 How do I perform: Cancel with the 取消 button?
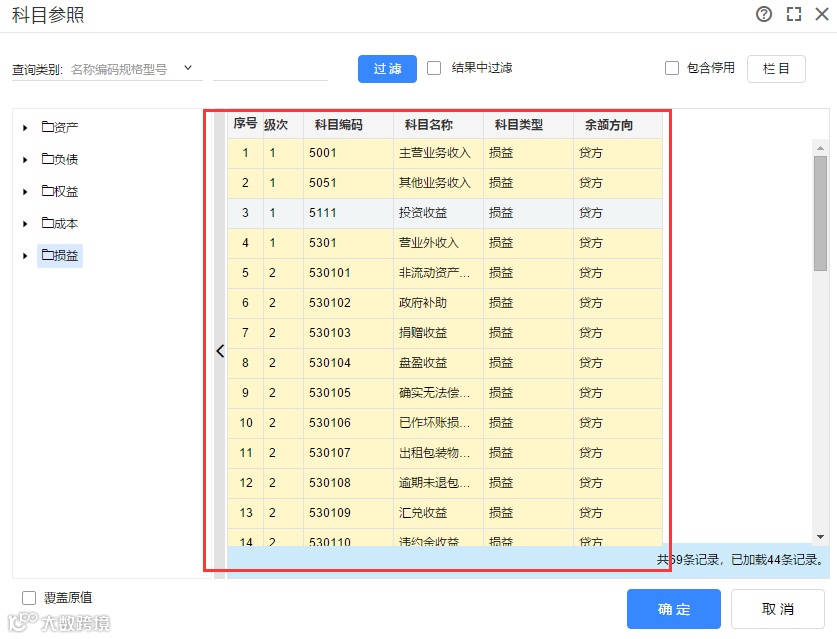tap(778, 609)
